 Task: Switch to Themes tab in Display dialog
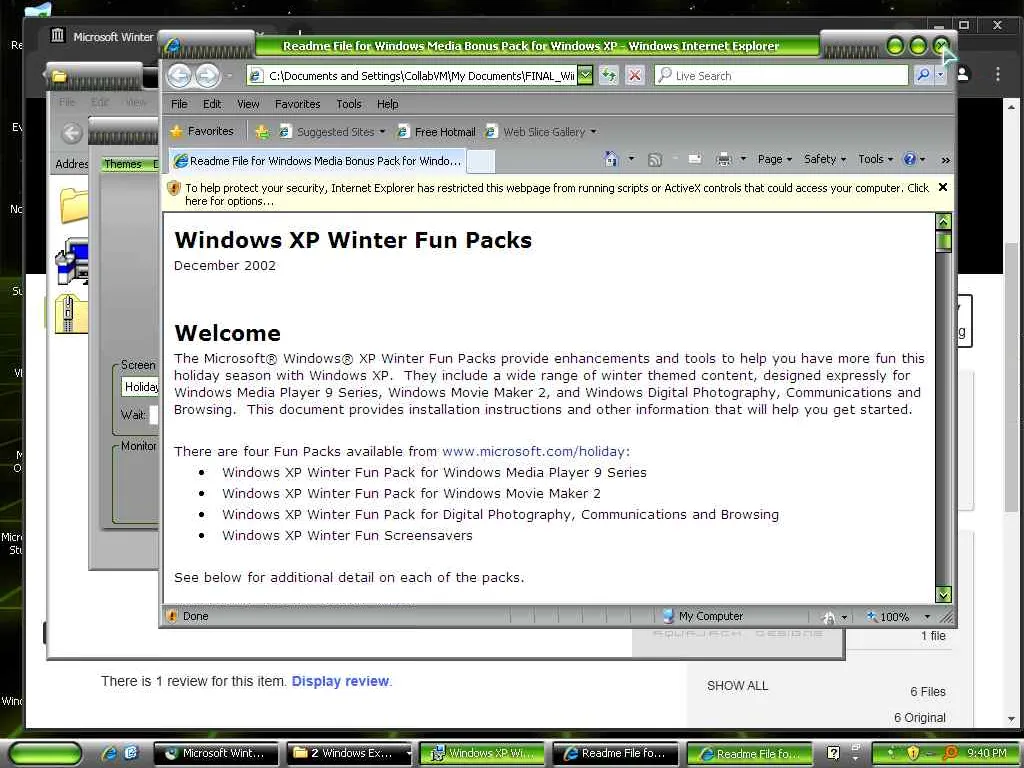click(x=123, y=164)
